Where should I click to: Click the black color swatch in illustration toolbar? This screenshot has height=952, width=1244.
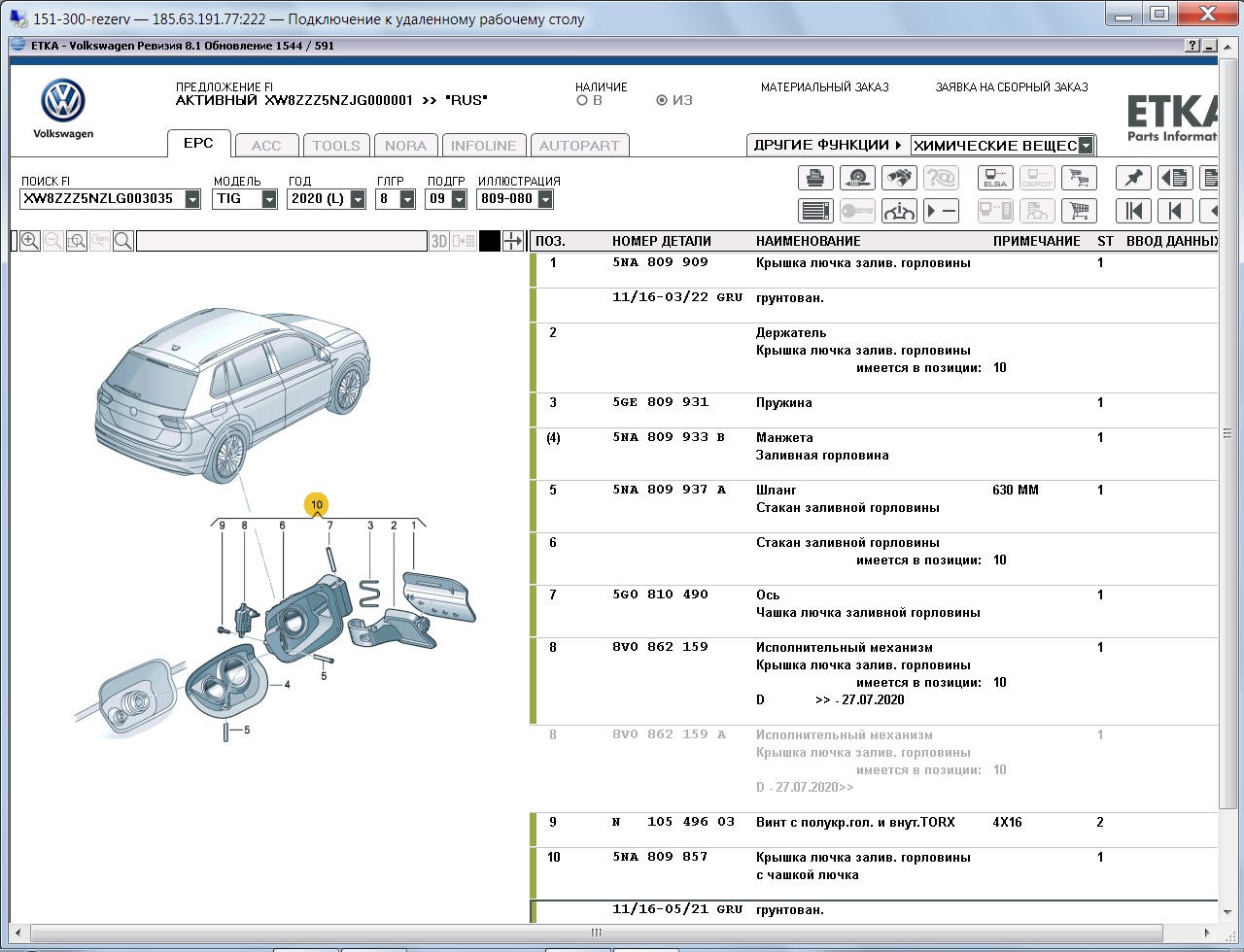pos(490,241)
